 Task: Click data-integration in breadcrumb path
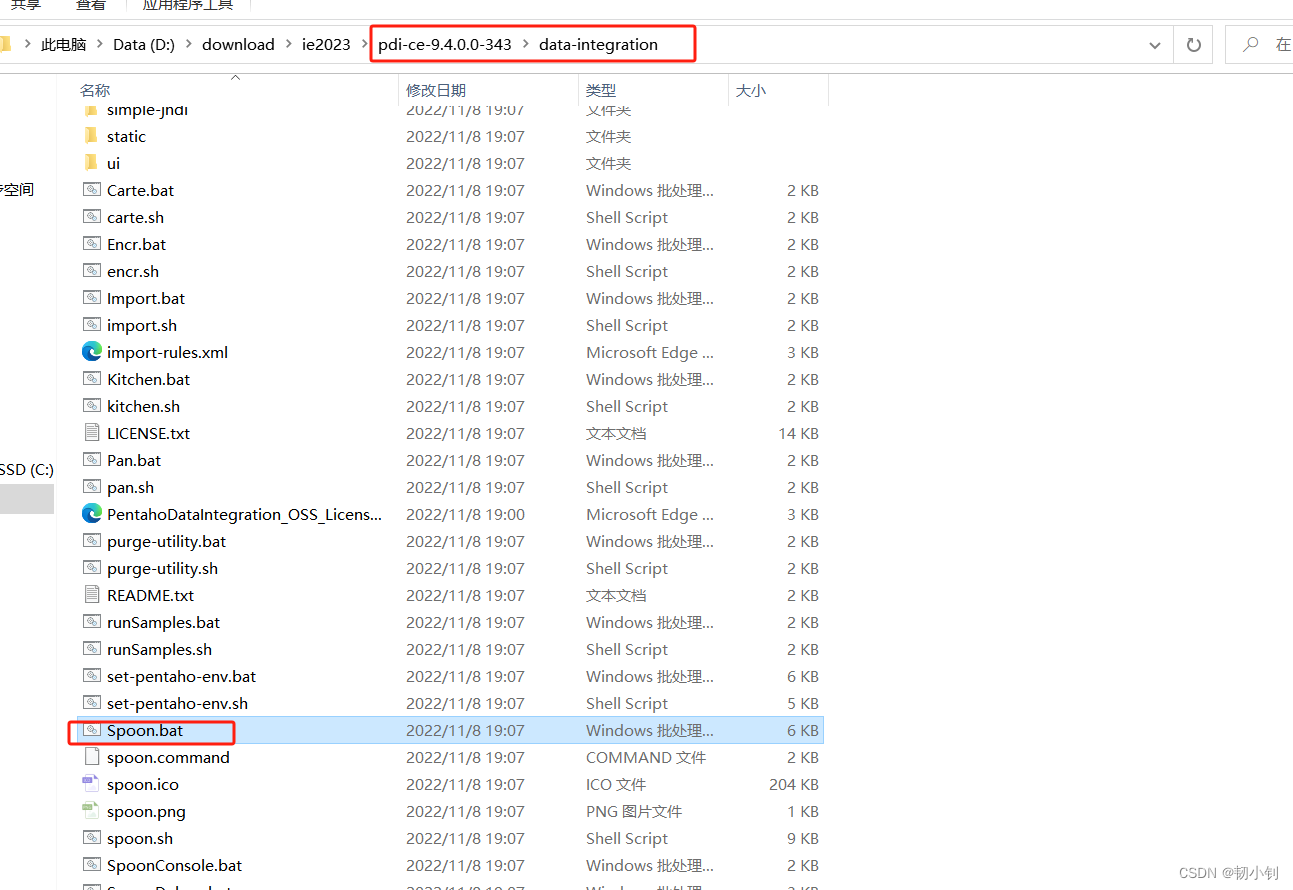click(598, 45)
